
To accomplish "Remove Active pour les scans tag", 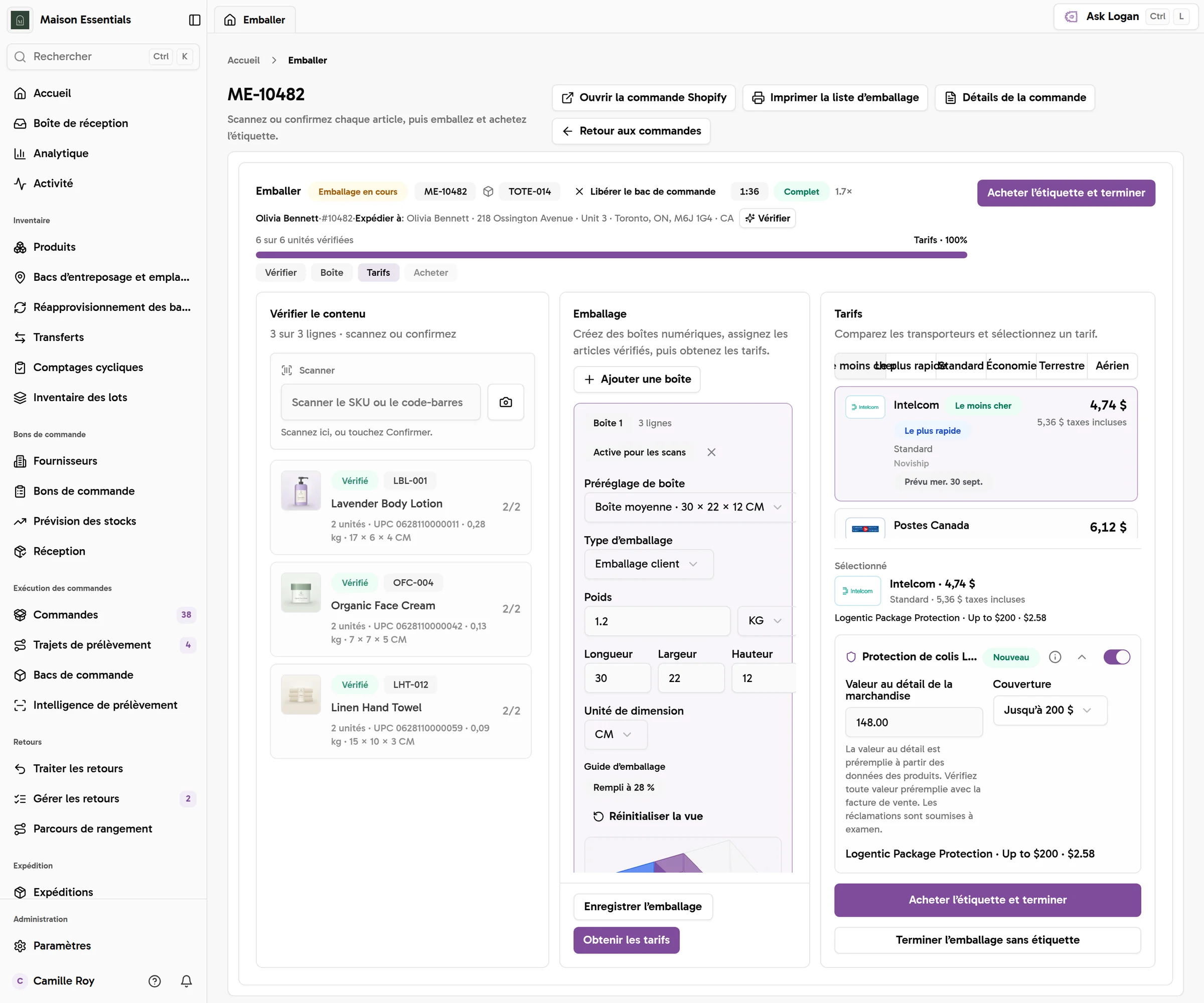I will (711, 452).
